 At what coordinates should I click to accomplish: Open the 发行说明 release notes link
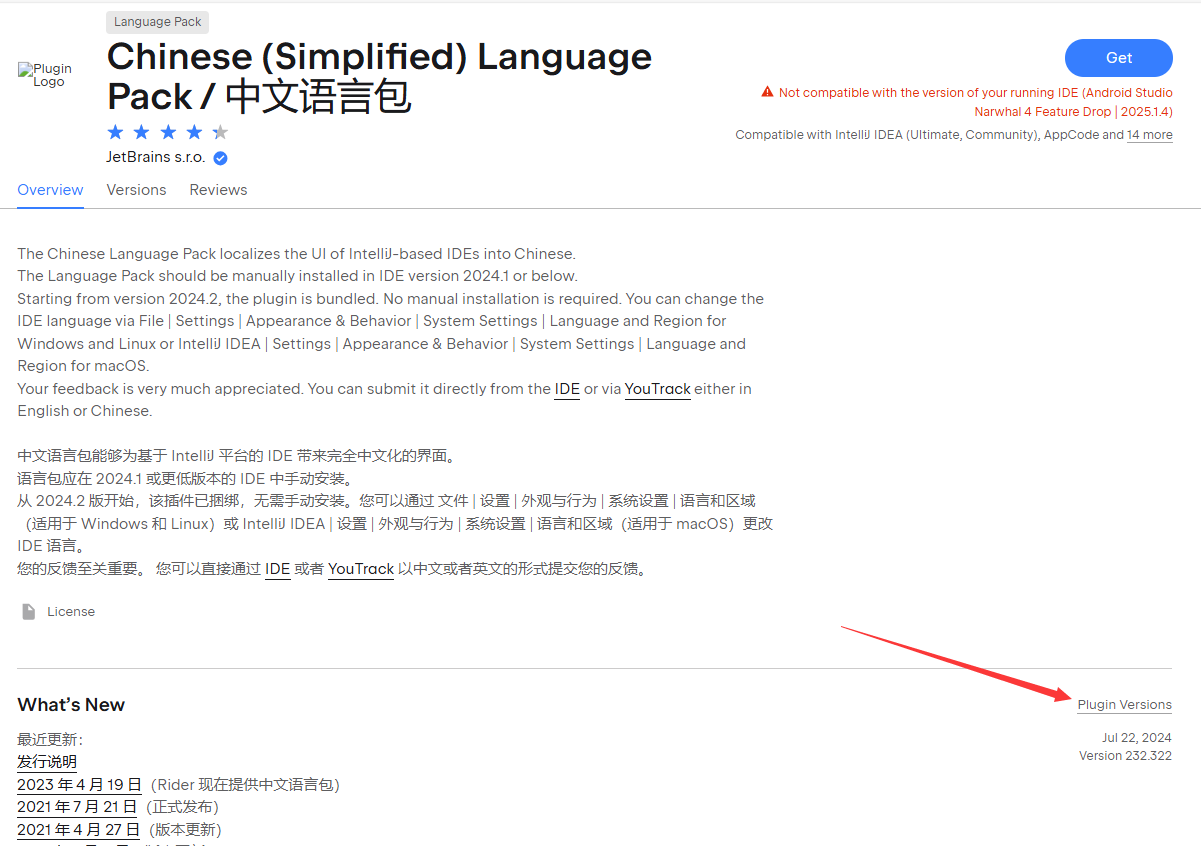click(x=47, y=762)
